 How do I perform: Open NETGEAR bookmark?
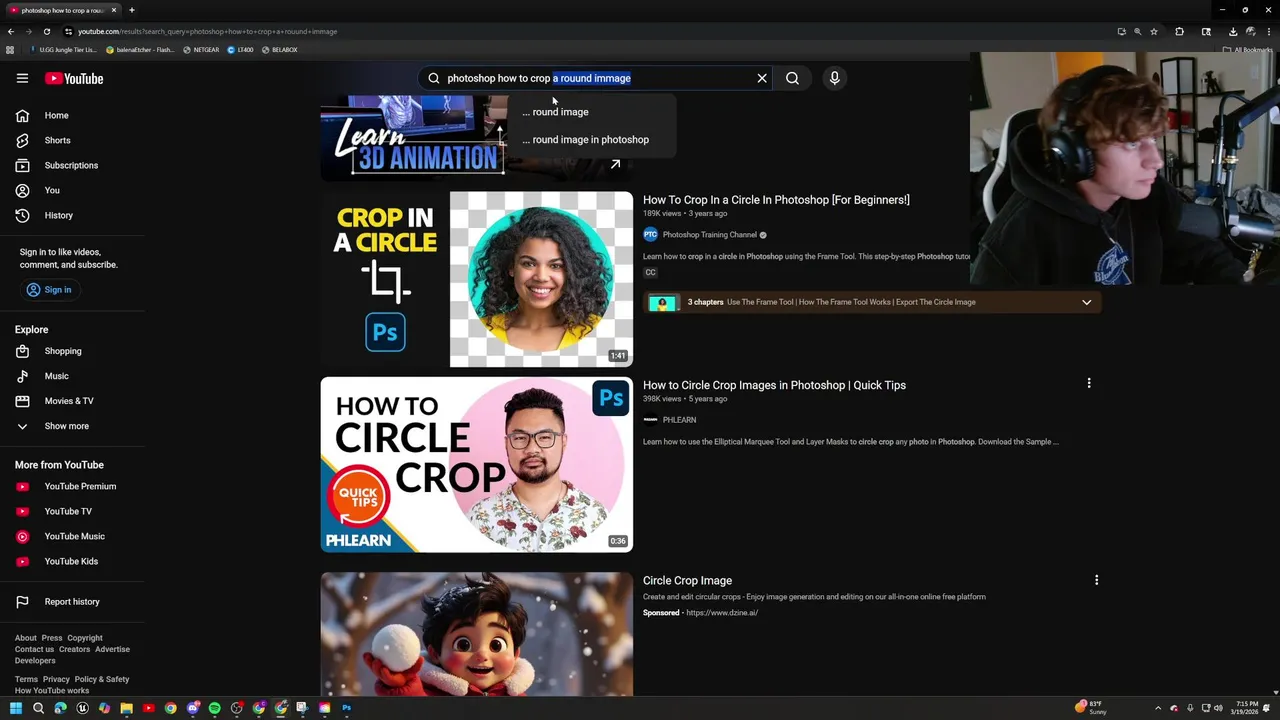(201, 50)
